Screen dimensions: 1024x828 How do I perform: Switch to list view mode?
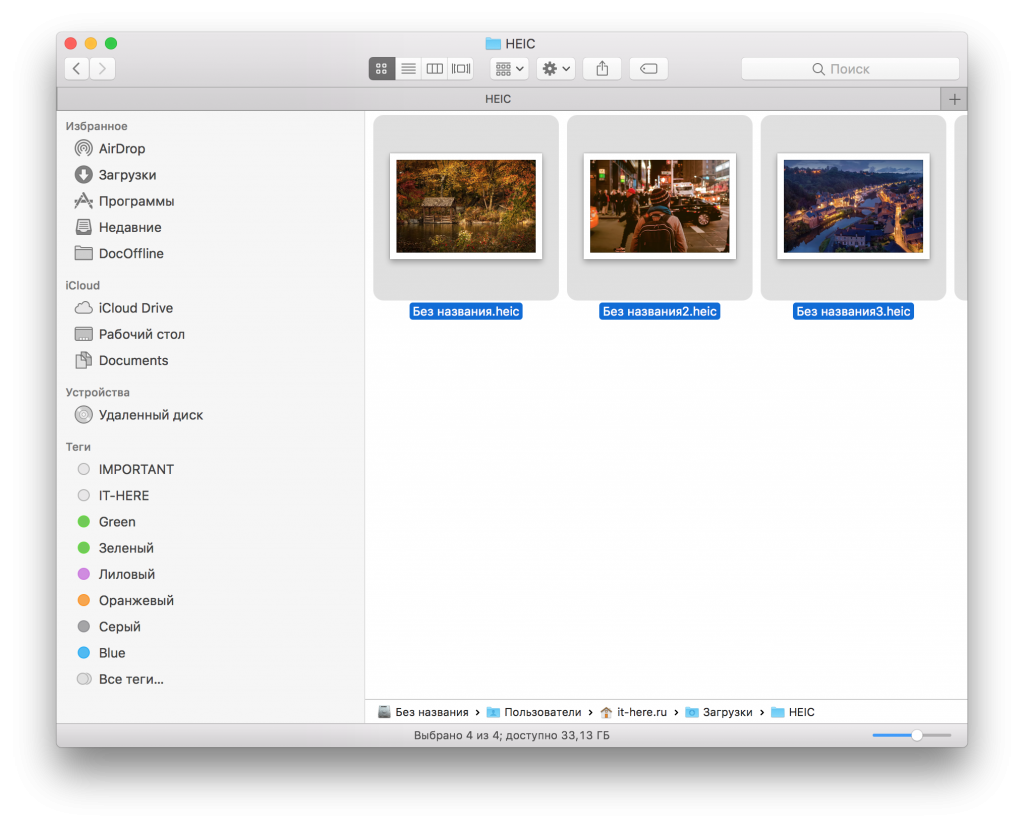(408, 69)
